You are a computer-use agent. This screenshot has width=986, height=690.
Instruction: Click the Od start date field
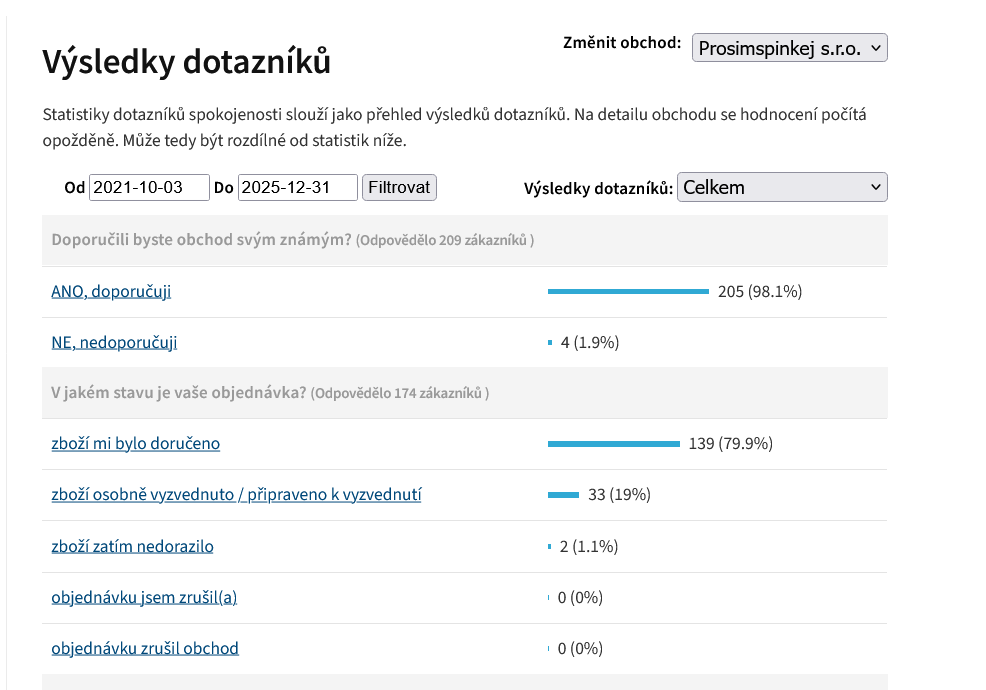point(149,187)
